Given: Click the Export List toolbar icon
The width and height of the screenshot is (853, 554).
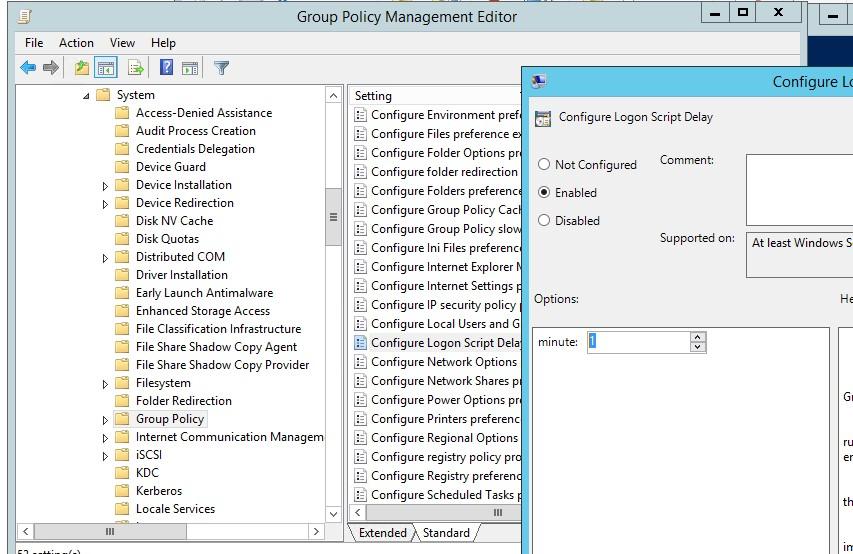Looking at the screenshot, I should [x=135, y=67].
